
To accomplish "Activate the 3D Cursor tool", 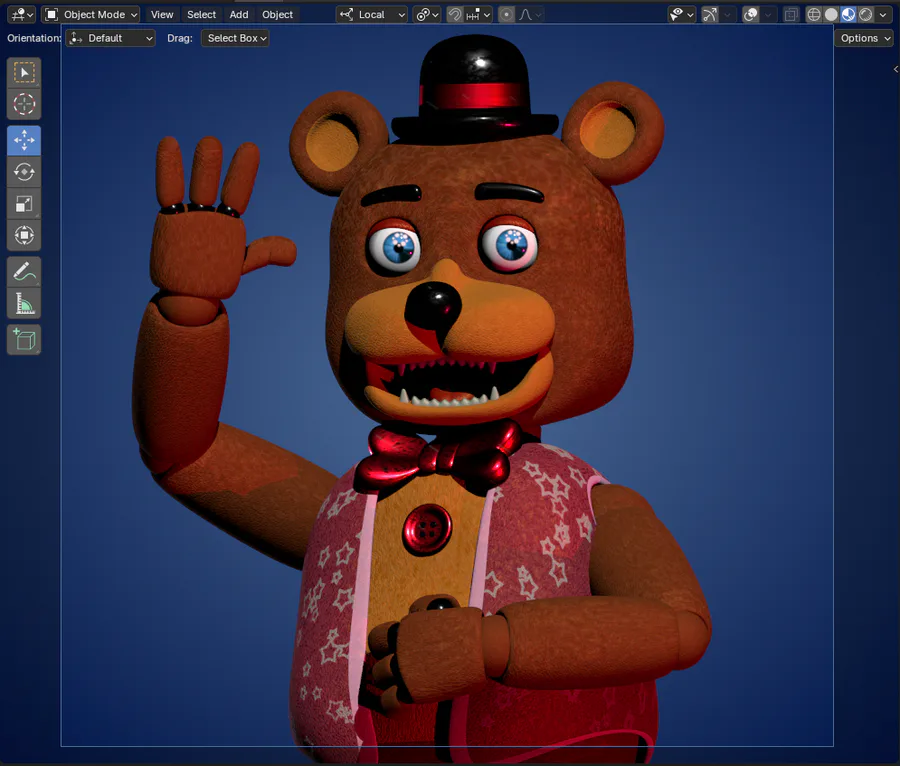I will [x=24, y=104].
